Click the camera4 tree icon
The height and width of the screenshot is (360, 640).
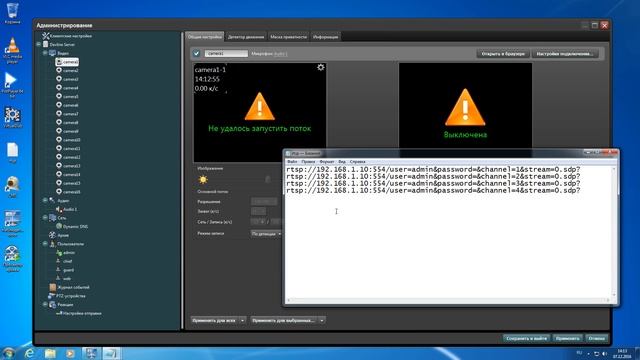click(x=59, y=88)
